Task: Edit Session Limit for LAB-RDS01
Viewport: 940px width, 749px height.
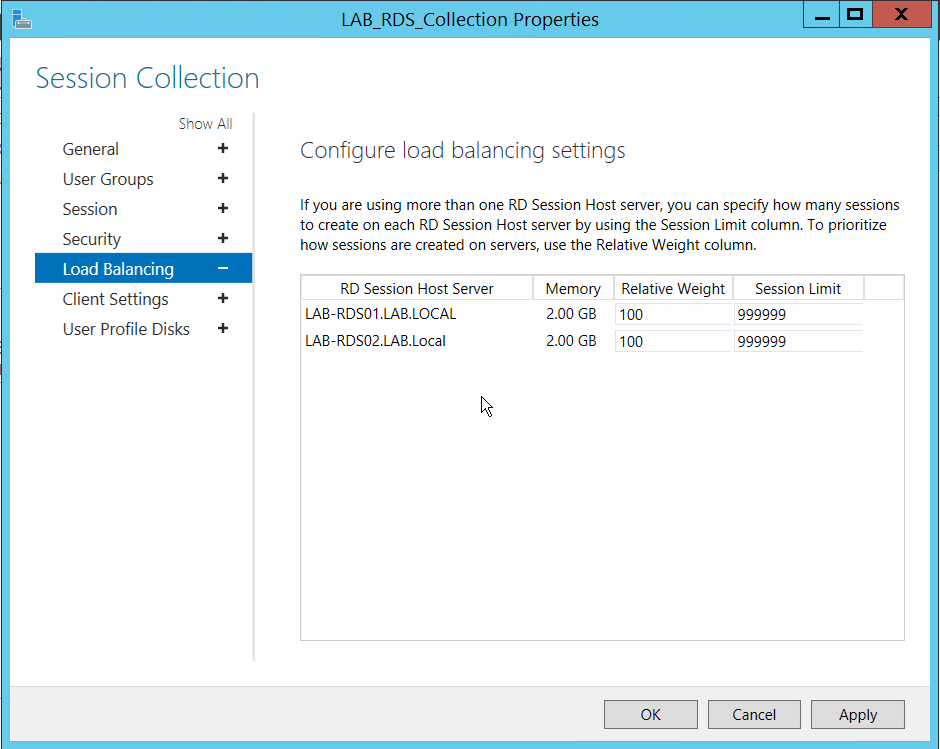Action: 797,314
